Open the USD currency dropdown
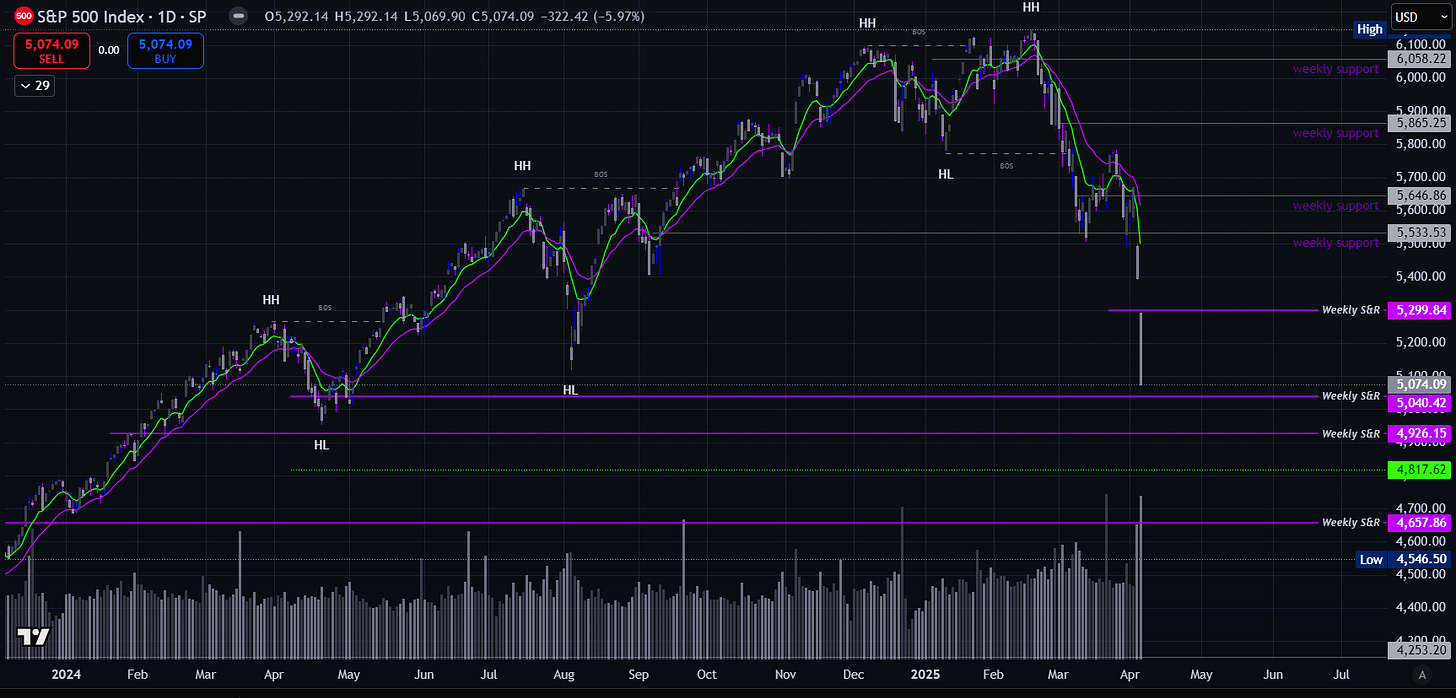Screen dimensions: 1456x698 coord(1419,17)
